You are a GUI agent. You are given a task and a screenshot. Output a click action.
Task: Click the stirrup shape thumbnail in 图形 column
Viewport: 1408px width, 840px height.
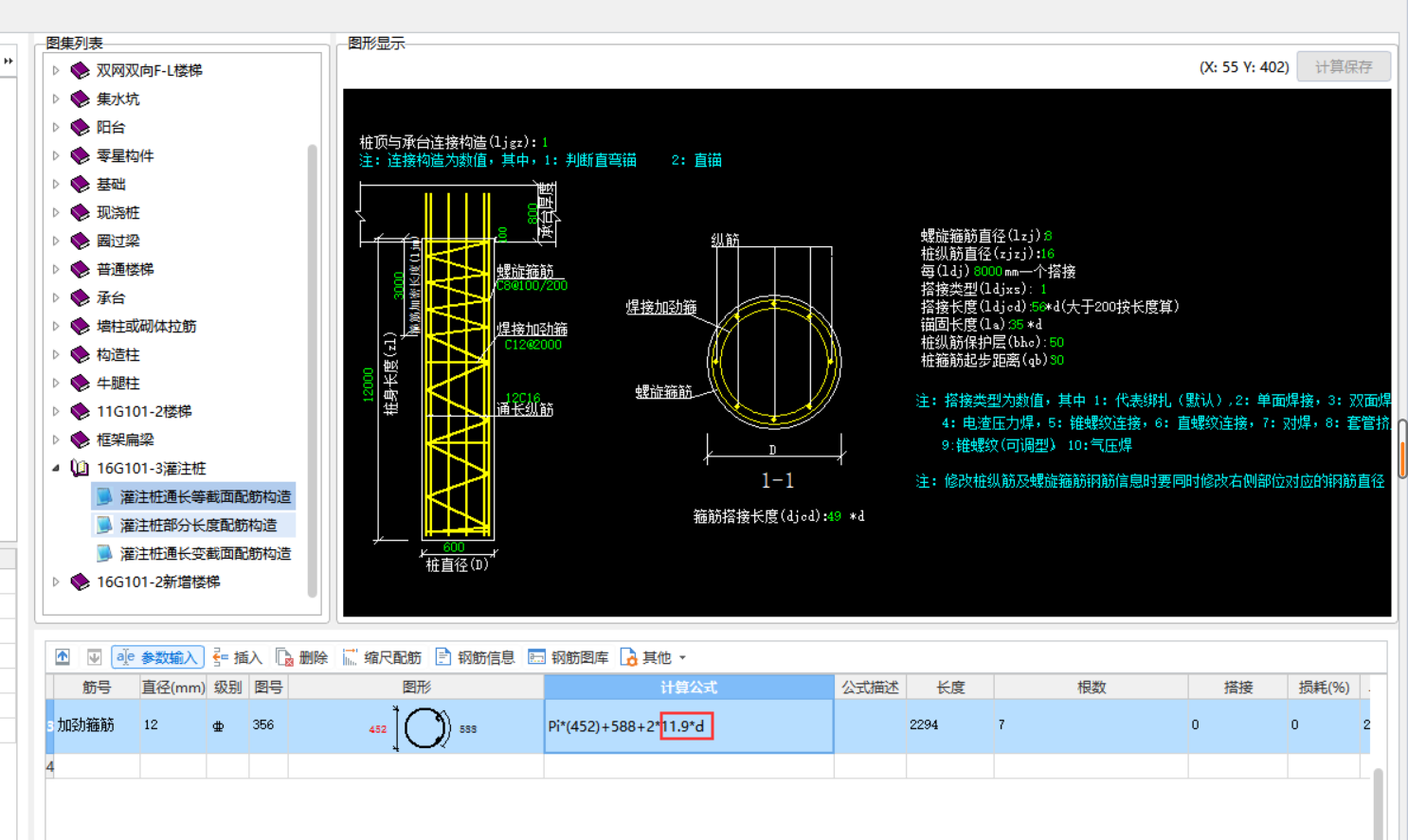click(x=426, y=728)
